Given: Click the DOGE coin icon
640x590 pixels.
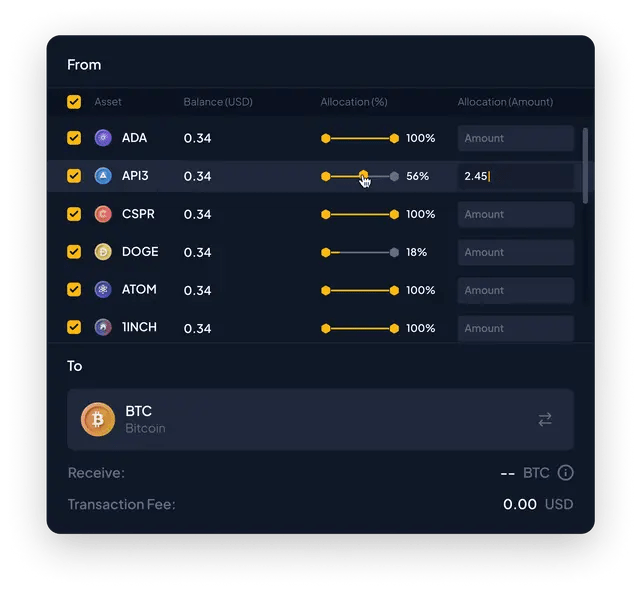Looking at the screenshot, I should pyautogui.click(x=103, y=252).
